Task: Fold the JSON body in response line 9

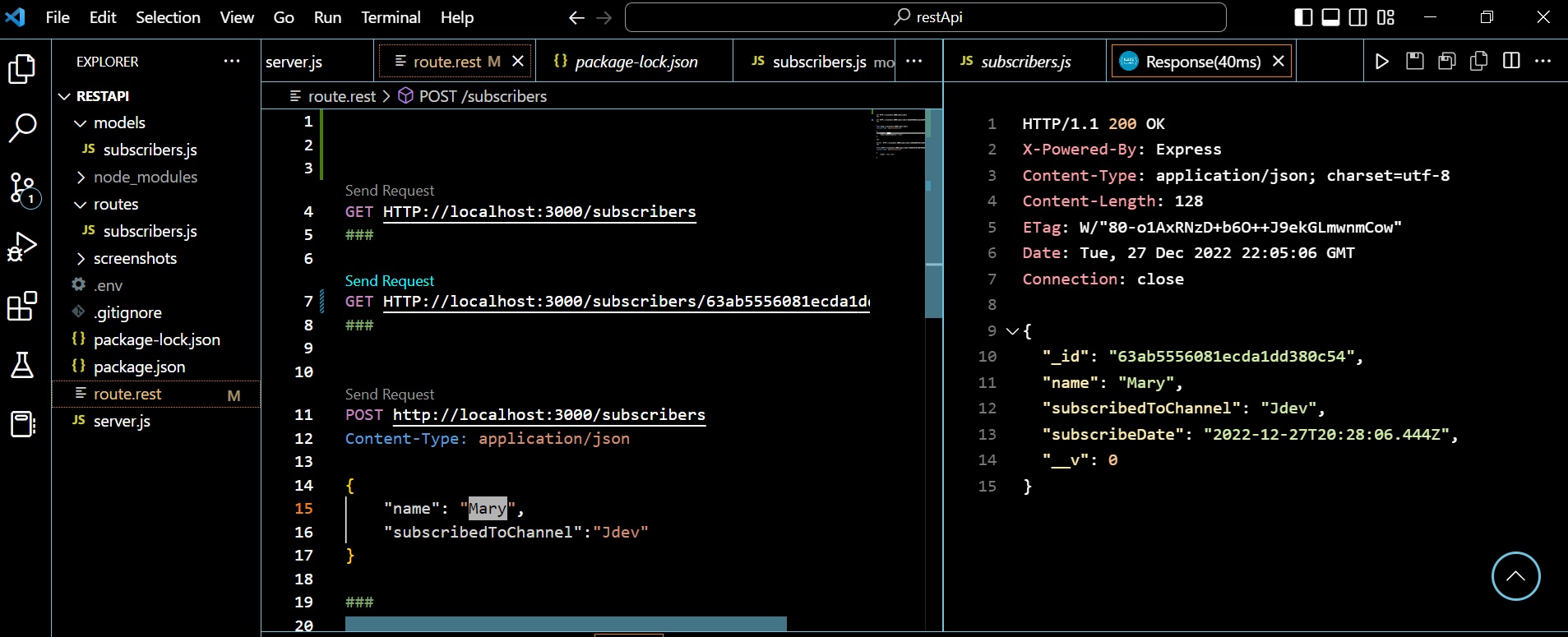Action: click(x=1013, y=331)
